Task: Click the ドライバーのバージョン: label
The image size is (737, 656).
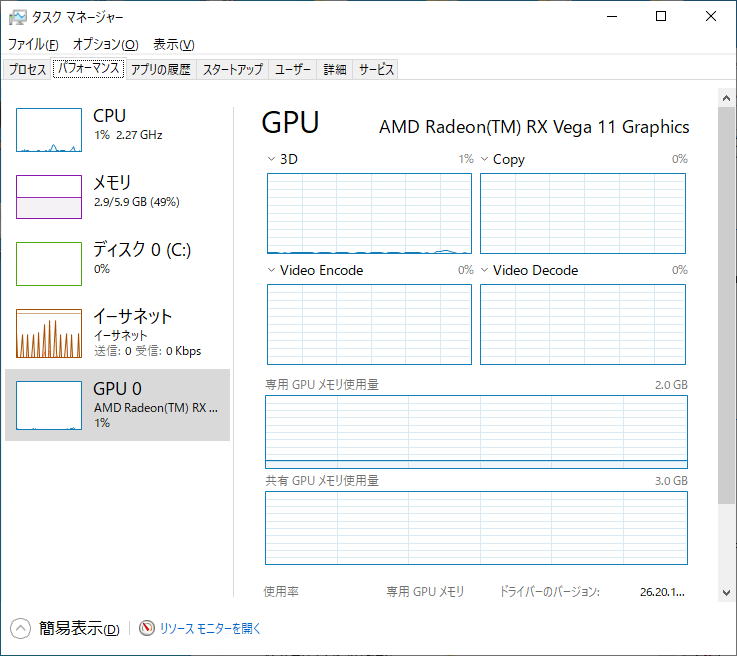Action: pyautogui.click(x=549, y=592)
